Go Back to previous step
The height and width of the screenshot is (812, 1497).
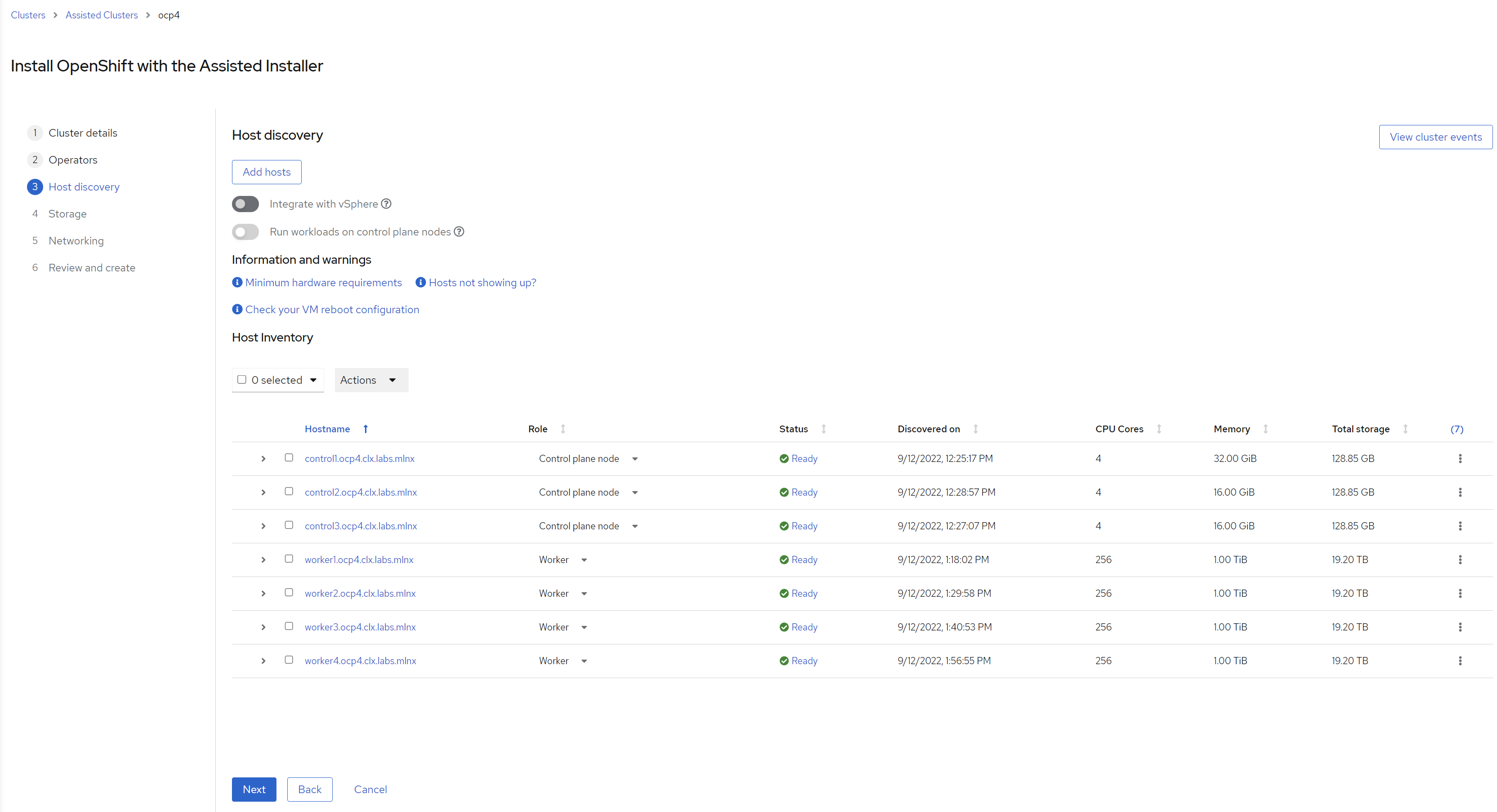[310, 790]
